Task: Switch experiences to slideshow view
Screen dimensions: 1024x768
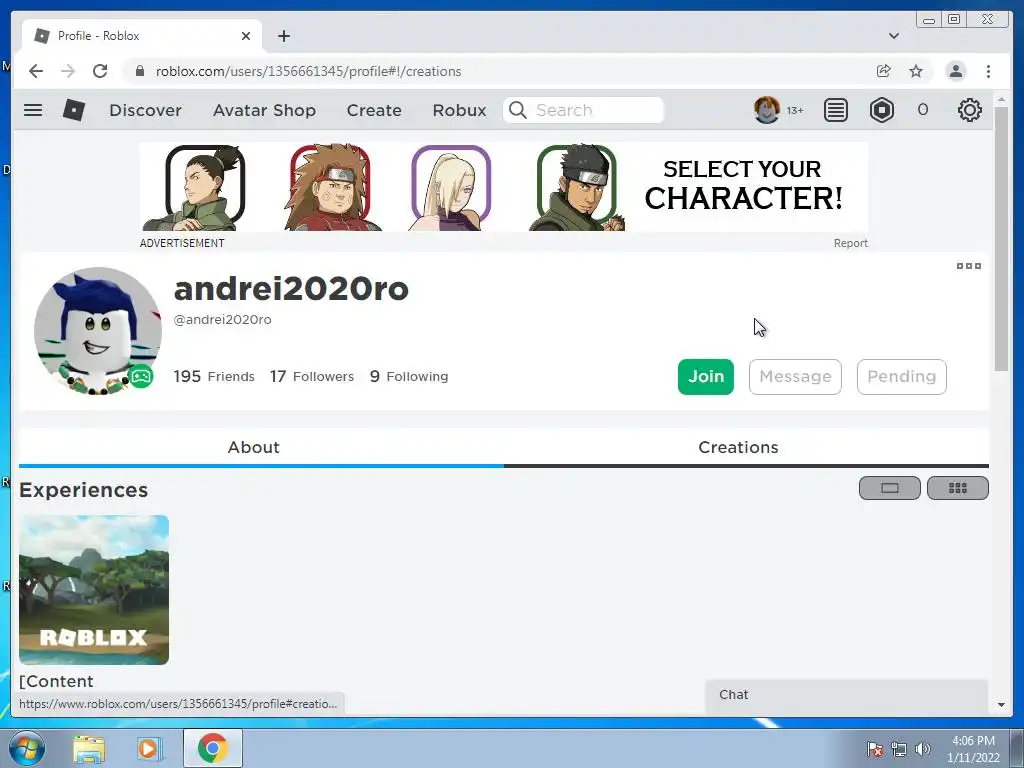Action: pyautogui.click(x=889, y=488)
